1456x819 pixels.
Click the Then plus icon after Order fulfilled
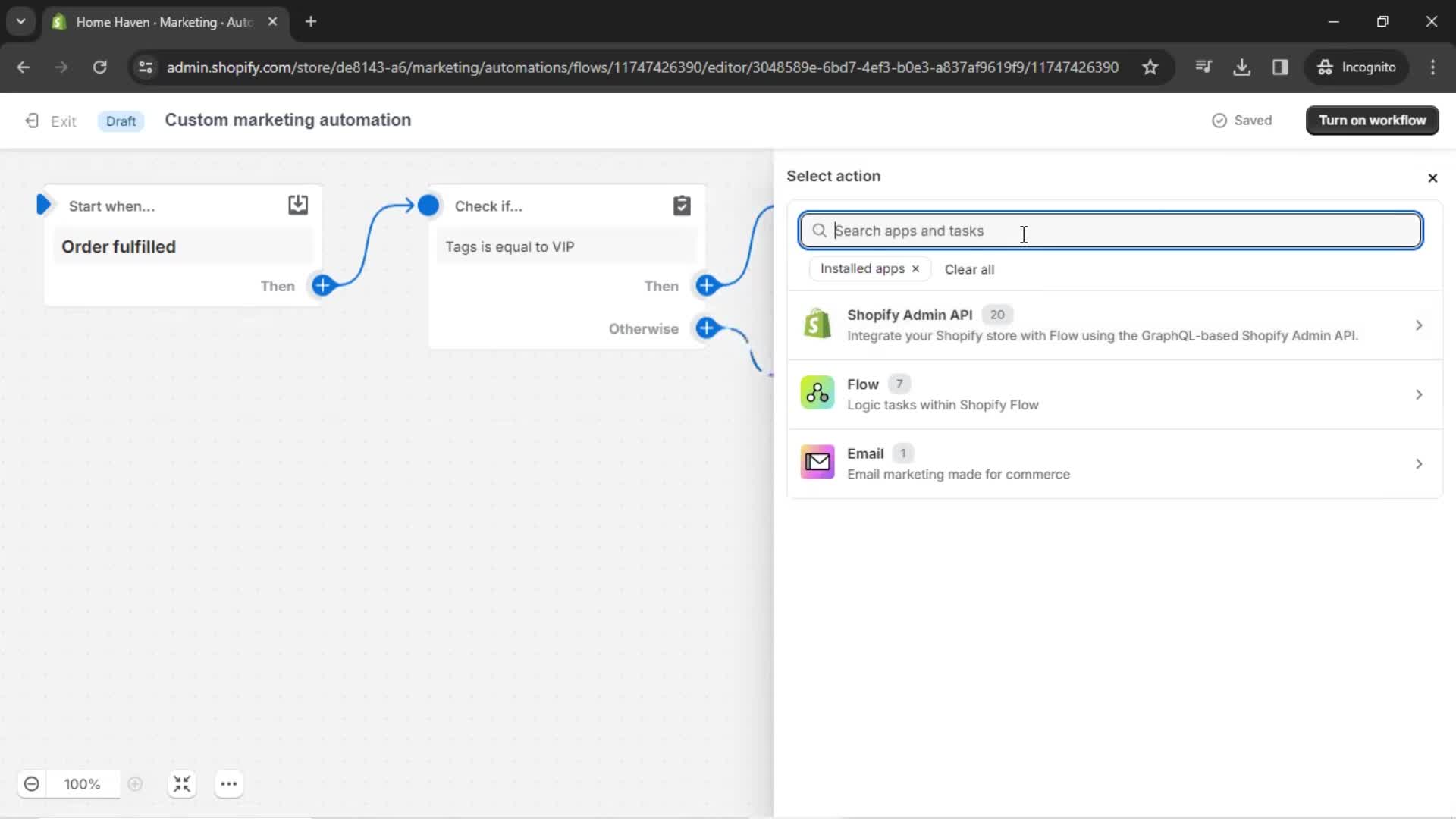[324, 286]
